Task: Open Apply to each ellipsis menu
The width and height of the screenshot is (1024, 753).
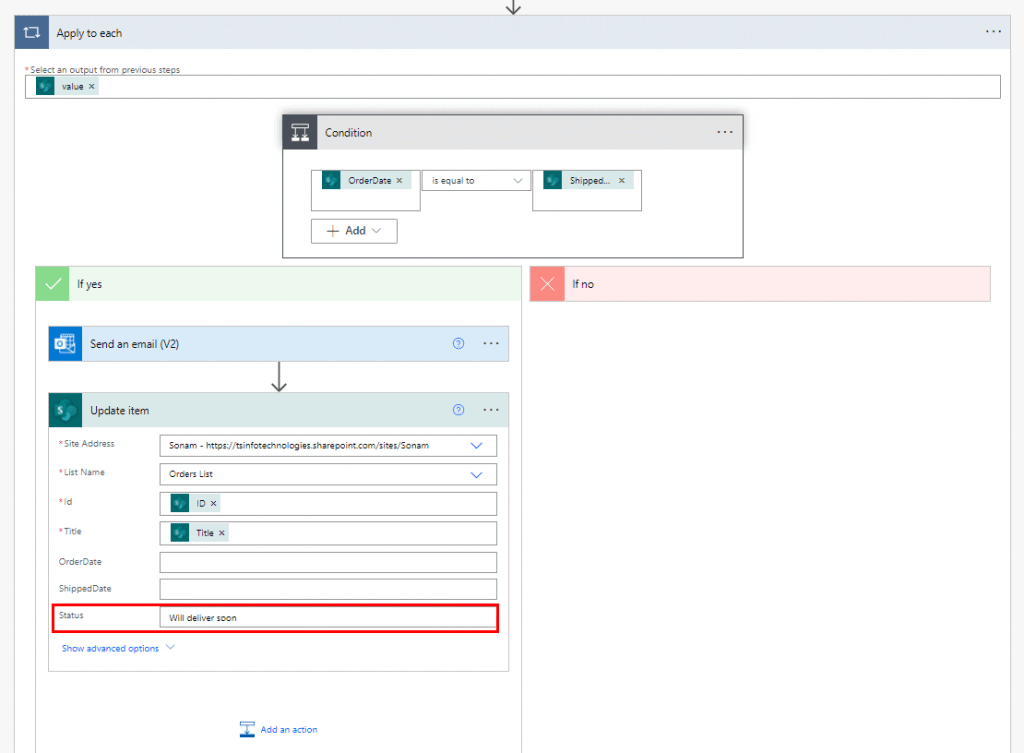Action: click(993, 31)
